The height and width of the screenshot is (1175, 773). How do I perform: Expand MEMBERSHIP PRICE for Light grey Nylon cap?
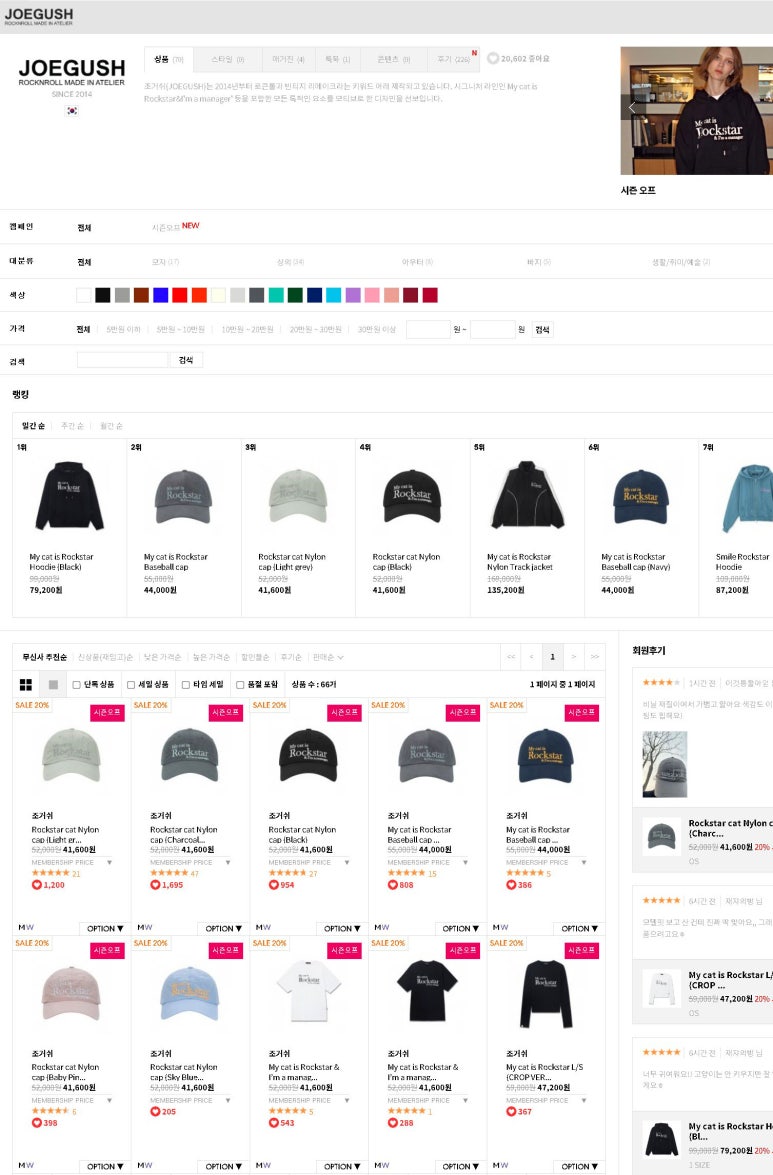pyautogui.click(x=72, y=863)
